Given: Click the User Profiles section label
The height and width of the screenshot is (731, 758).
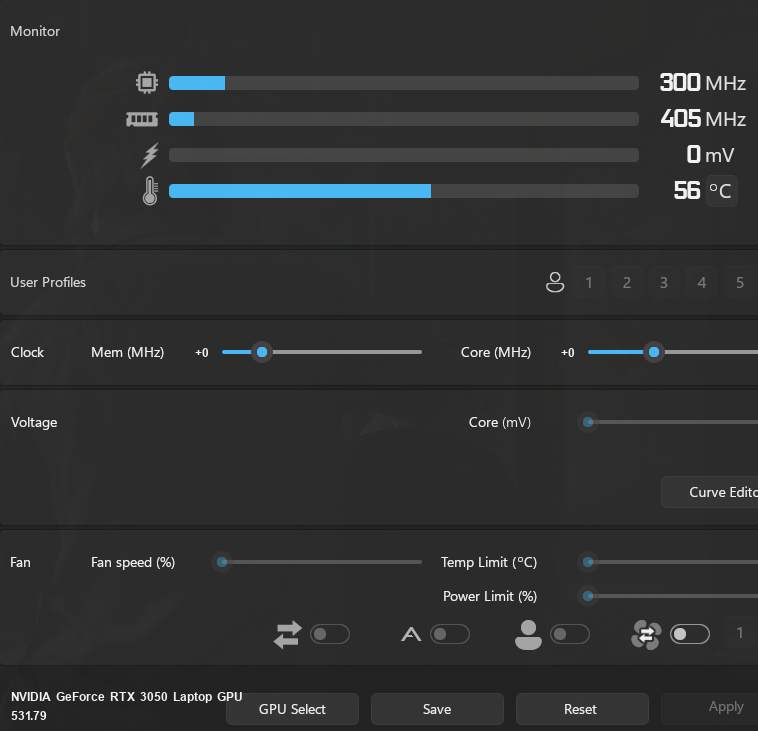Looking at the screenshot, I should (x=48, y=282).
